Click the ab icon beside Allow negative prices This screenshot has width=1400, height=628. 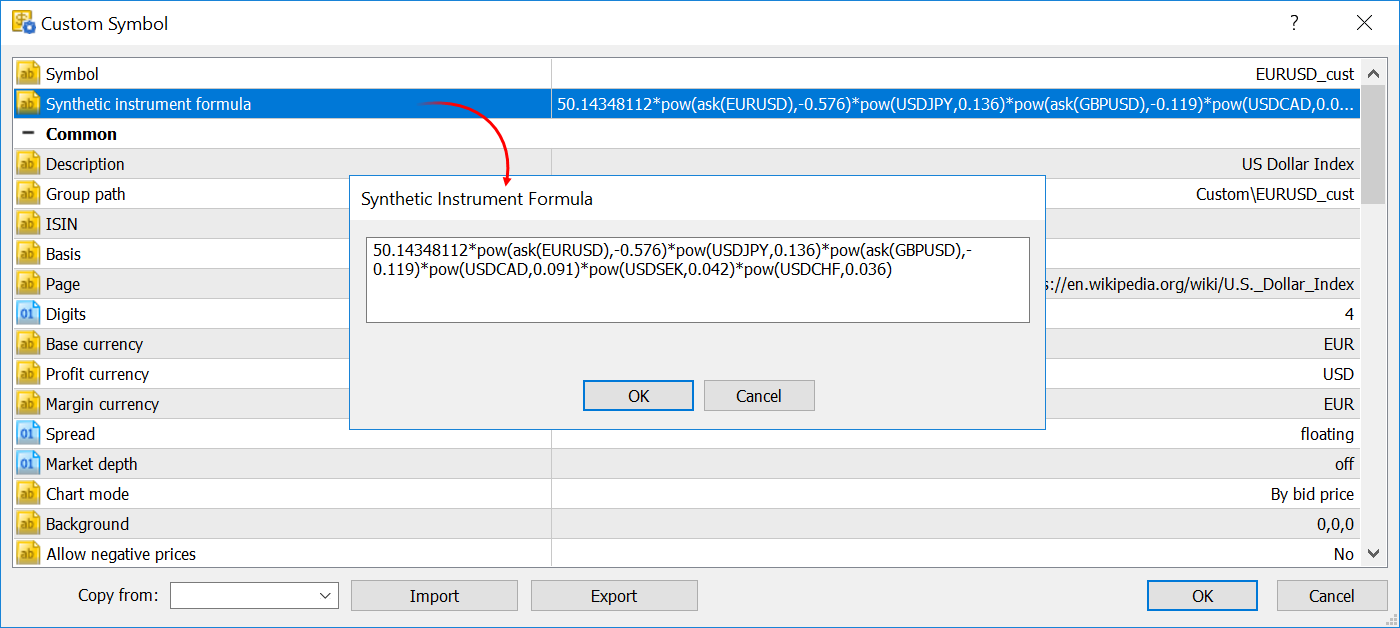(x=26, y=553)
